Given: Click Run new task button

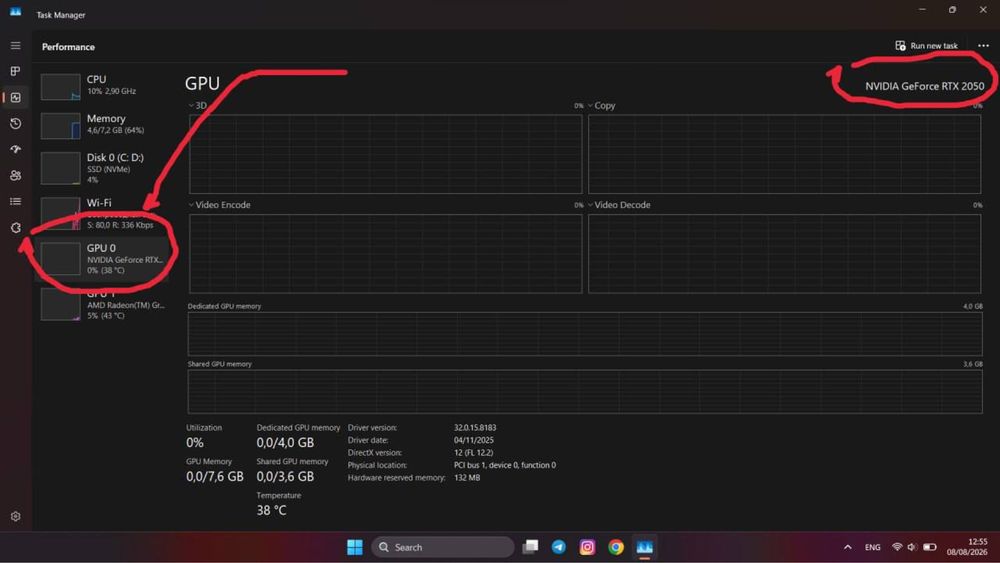Looking at the screenshot, I should [926, 46].
